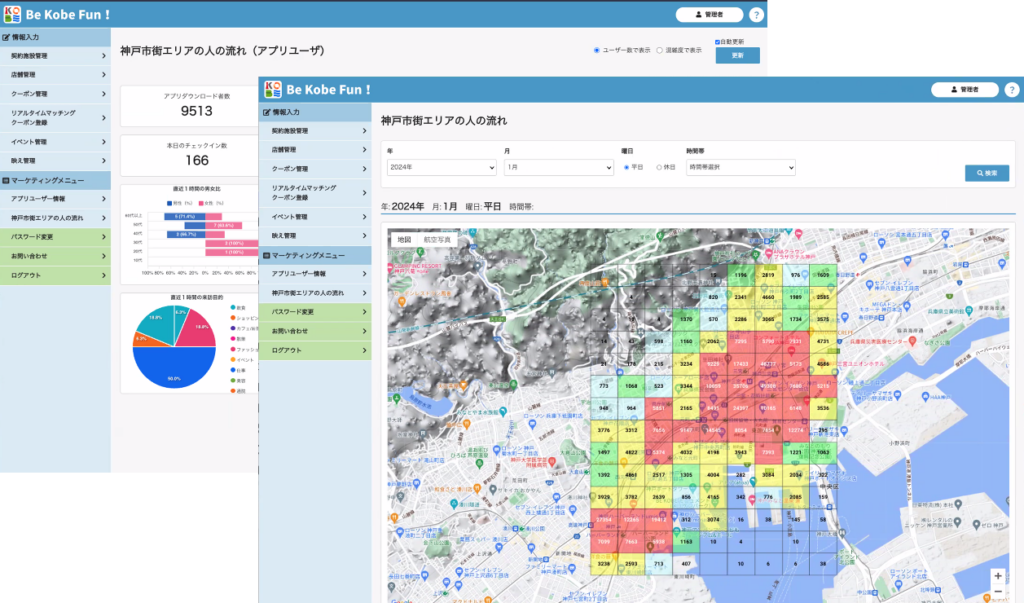Image resolution: width=1024 pixels, height=603 pixels.
Task: Click the 情報入力 edit icon in back sidebar
Action: 6,36
